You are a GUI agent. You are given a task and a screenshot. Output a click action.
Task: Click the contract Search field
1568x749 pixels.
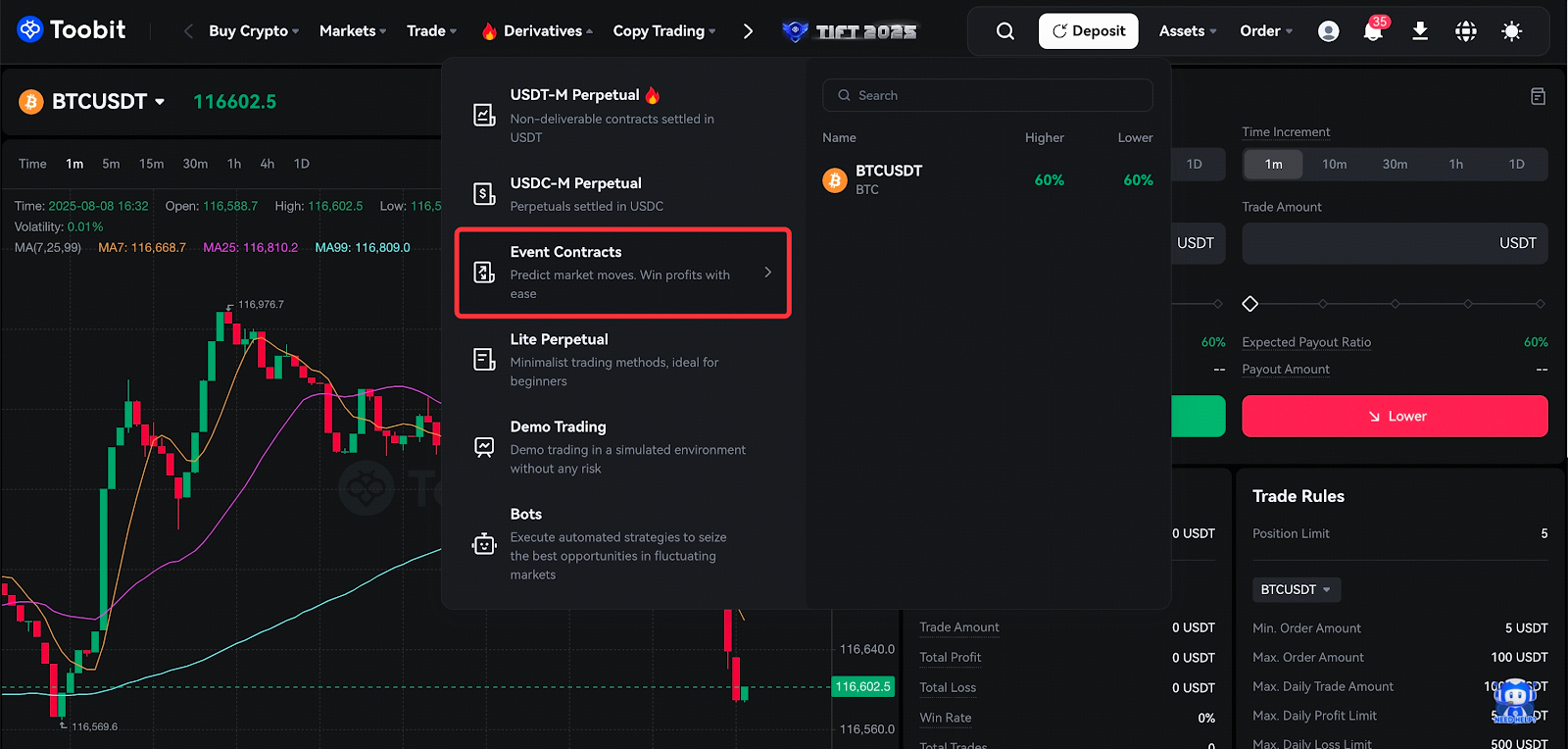pyautogui.click(x=988, y=95)
